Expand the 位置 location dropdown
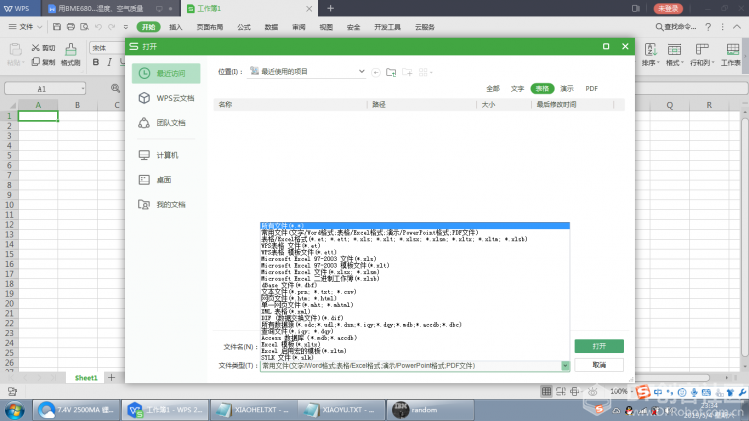This screenshot has width=749, height=421. [361, 72]
